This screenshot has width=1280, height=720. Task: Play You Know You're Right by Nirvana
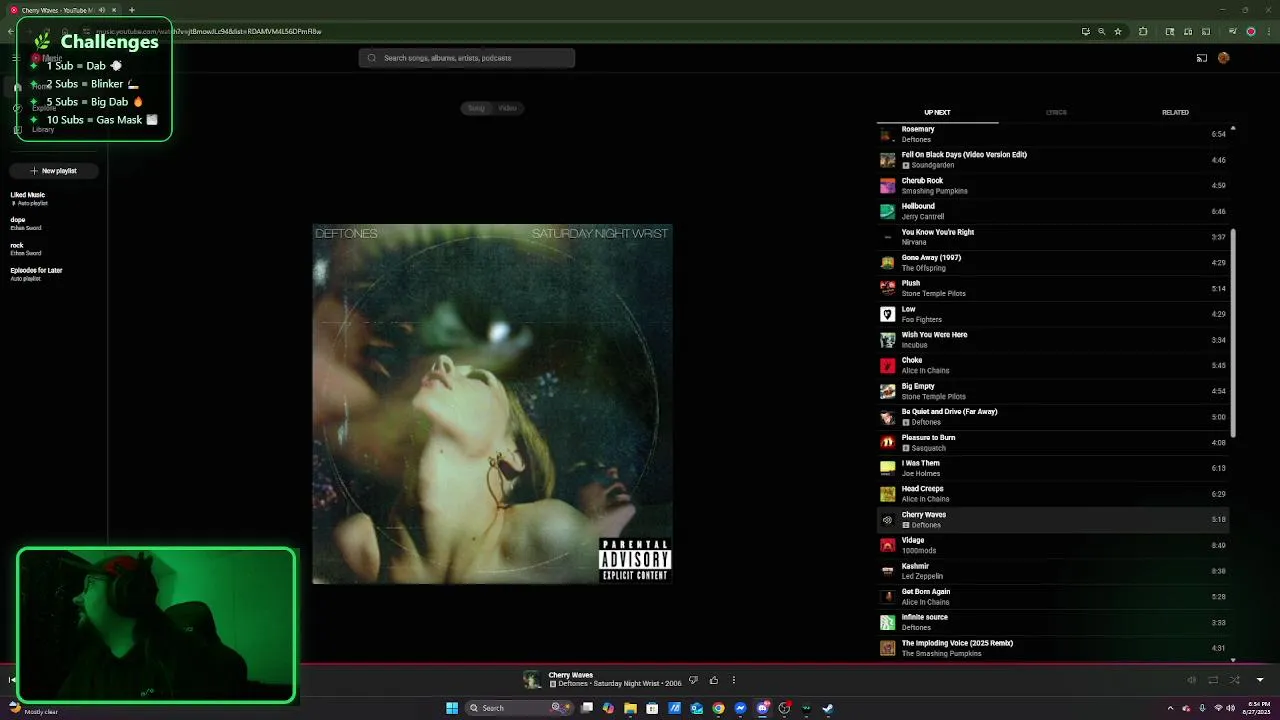(x=1052, y=237)
